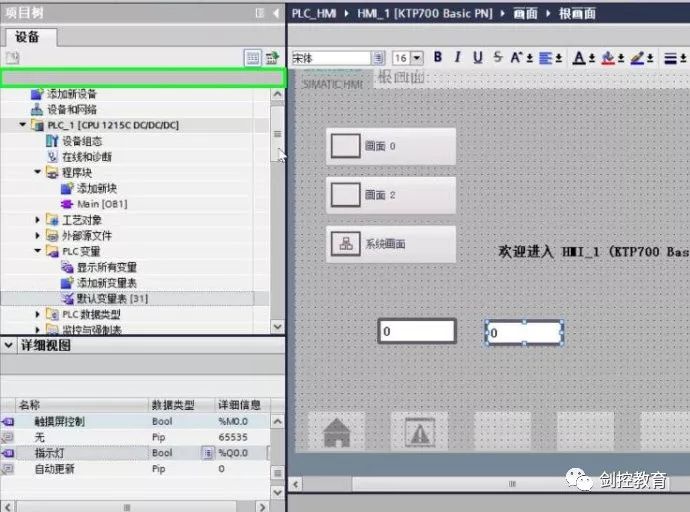Select the 指示灯 variable row

136,453
